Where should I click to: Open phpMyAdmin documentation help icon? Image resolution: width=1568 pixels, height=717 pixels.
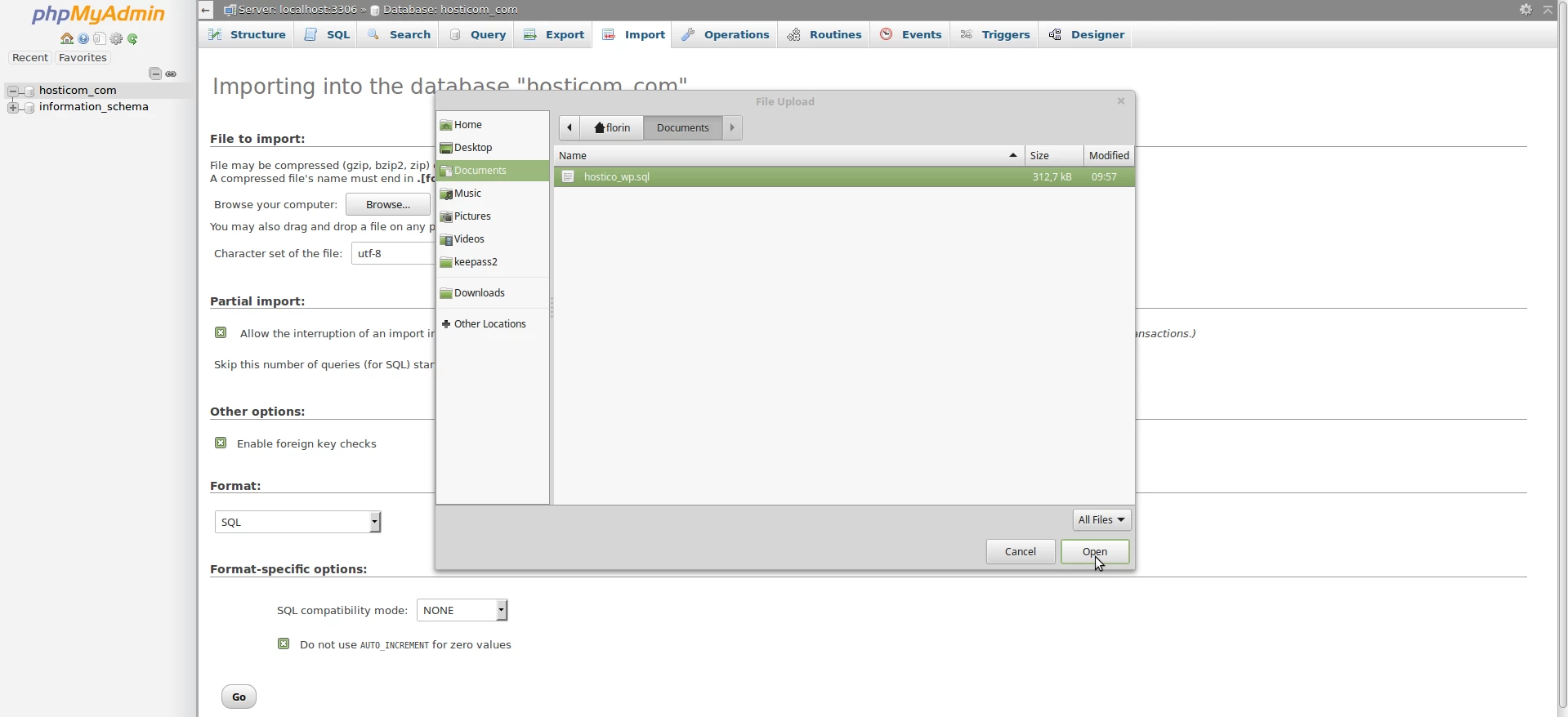[83, 39]
